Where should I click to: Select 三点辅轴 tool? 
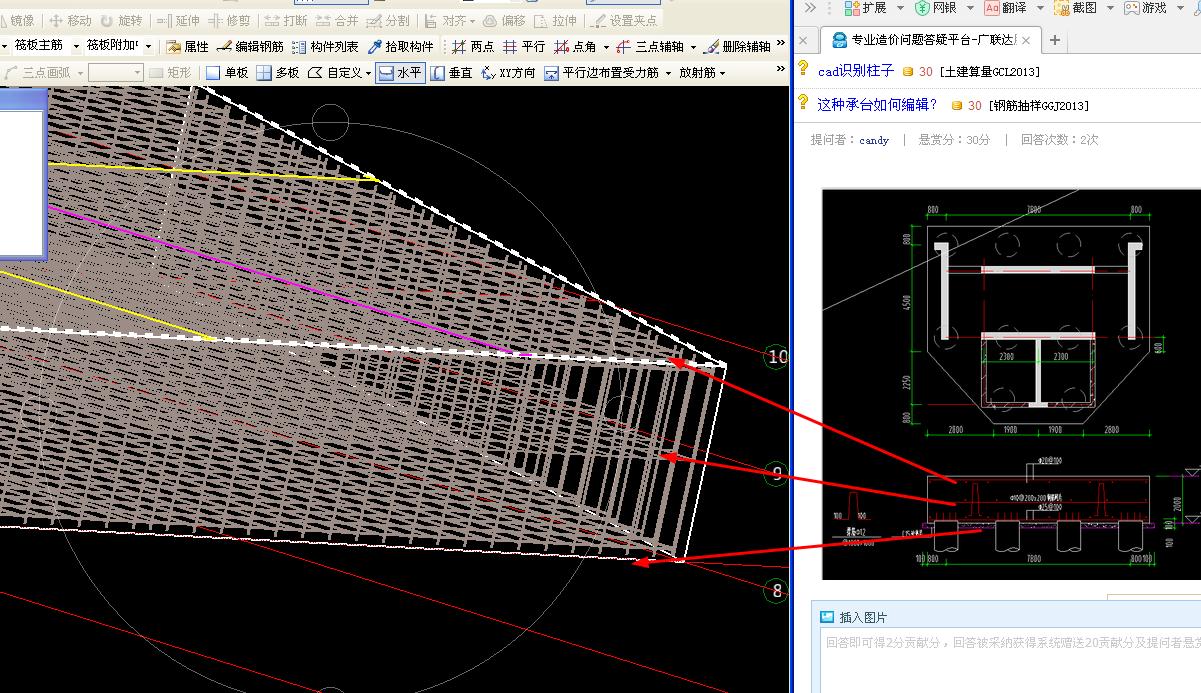(x=650, y=46)
